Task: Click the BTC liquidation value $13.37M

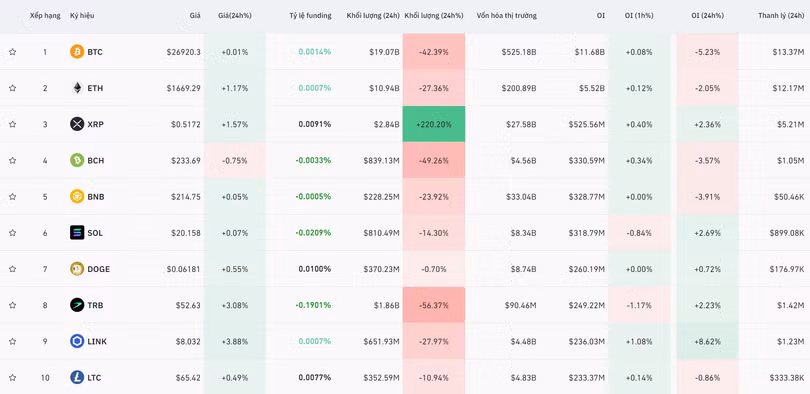Action: [788, 52]
